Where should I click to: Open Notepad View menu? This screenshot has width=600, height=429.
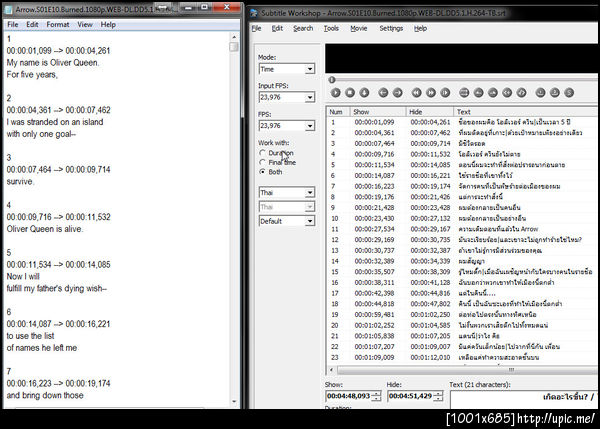pyautogui.click(x=85, y=24)
